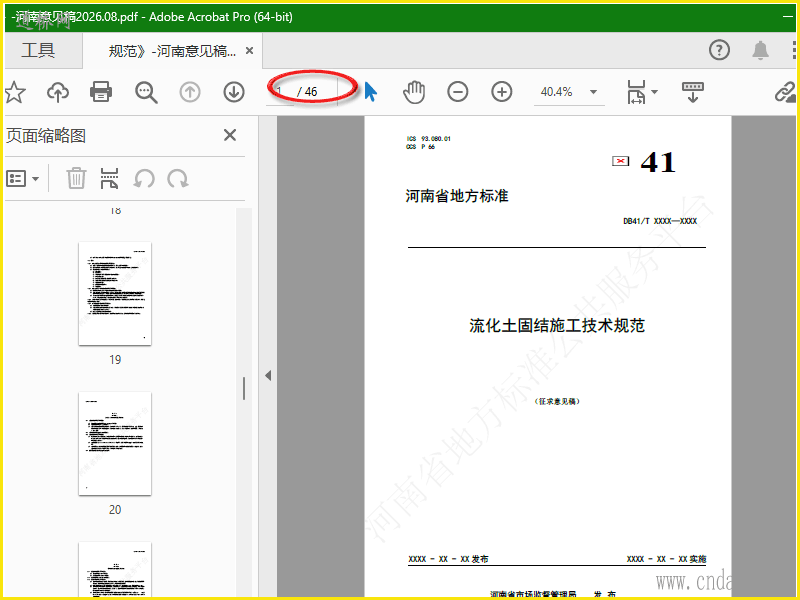Screen dimensions: 800x600
Task: Click the thumbnail panel scrollbar
Action: click(x=244, y=388)
